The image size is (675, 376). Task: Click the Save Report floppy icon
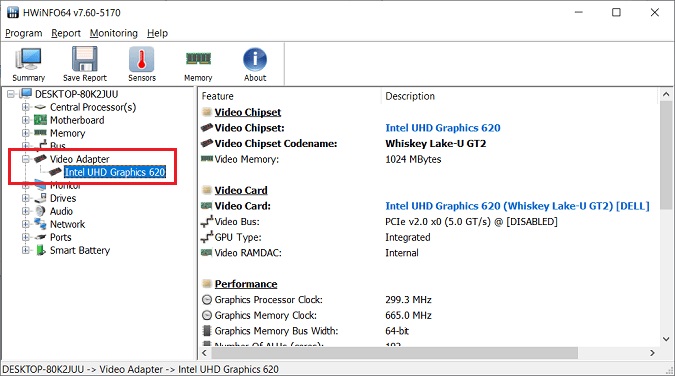coord(85,59)
